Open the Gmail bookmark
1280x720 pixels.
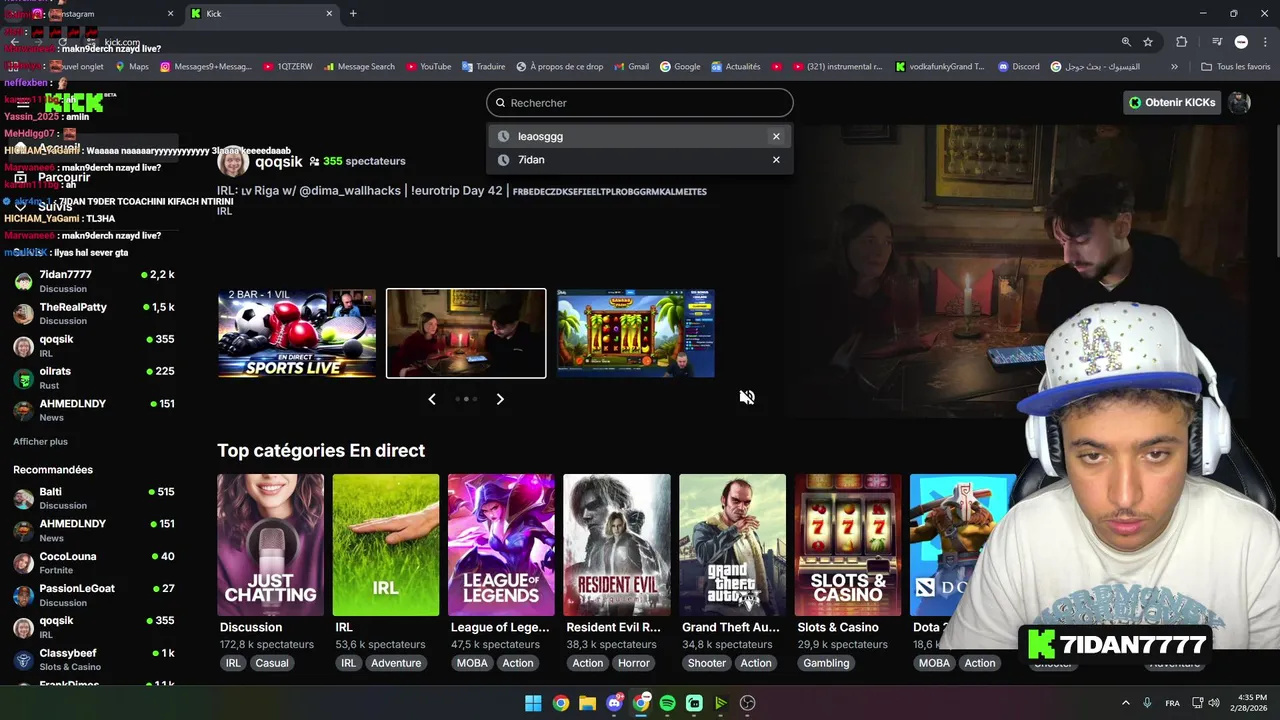(631, 67)
